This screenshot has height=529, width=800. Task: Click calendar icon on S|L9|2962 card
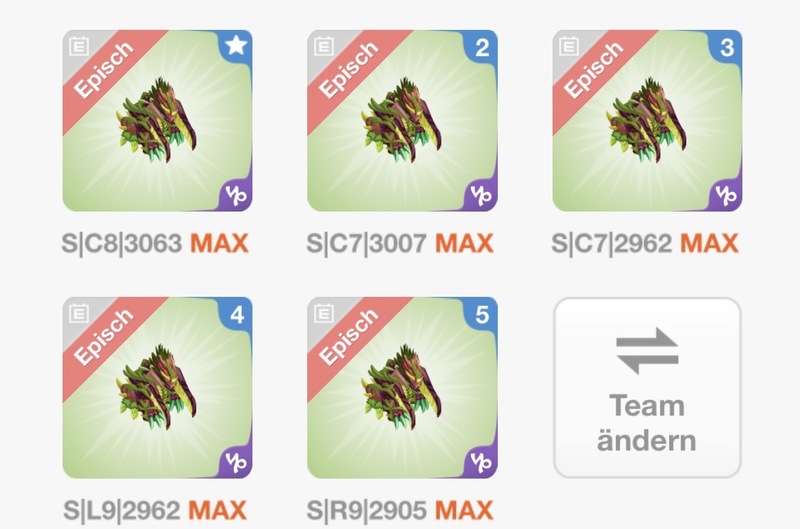coord(79,313)
